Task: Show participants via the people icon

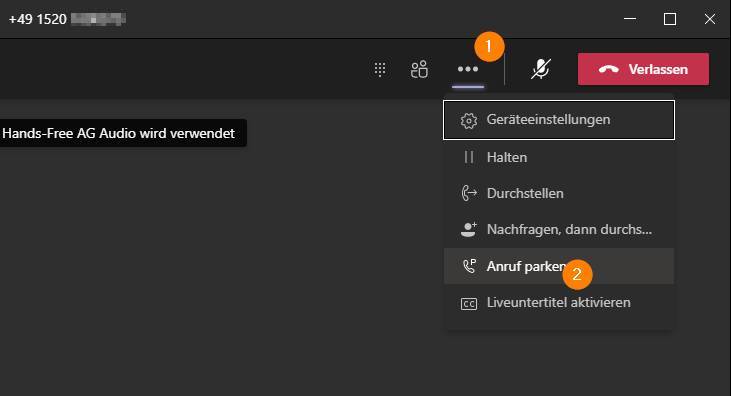Action: tap(419, 69)
